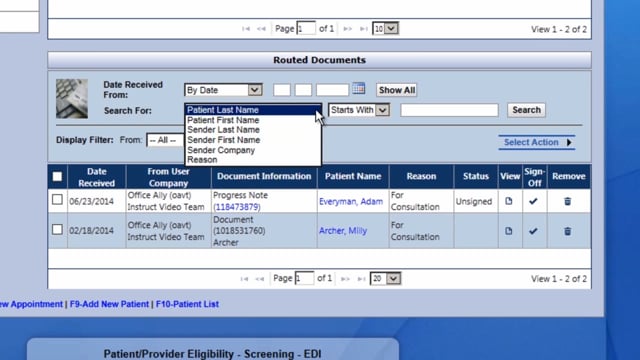The image size is (640, 360).
Task: Open the Starts With dropdown
Action: pos(359,110)
